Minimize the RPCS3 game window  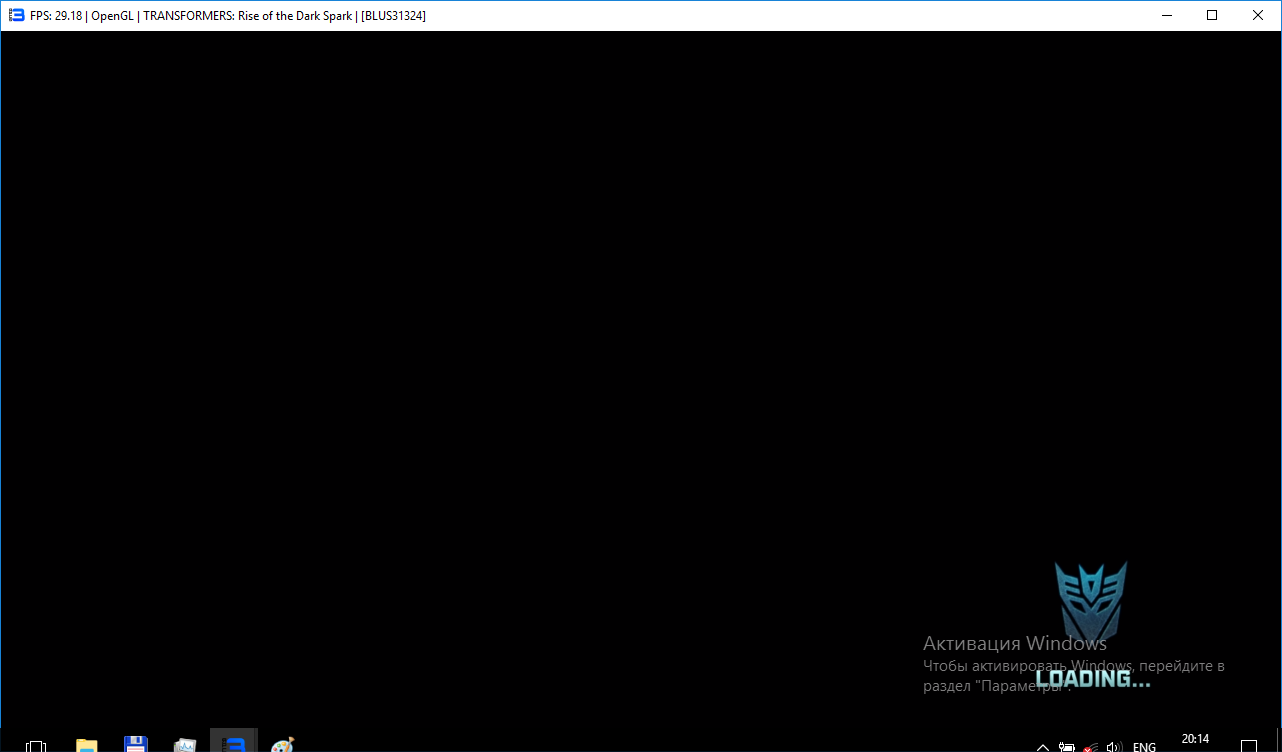pyautogui.click(x=1166, y=15)
